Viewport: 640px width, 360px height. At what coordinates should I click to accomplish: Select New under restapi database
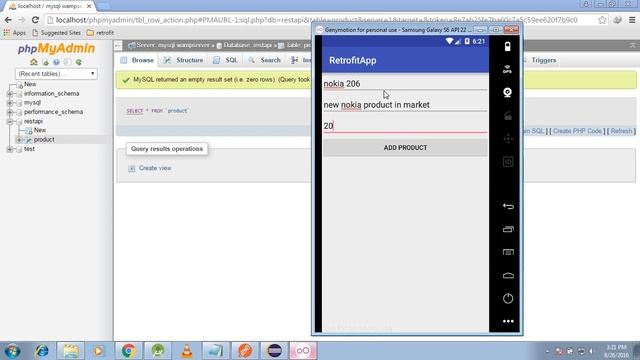[x=40, y=130]
